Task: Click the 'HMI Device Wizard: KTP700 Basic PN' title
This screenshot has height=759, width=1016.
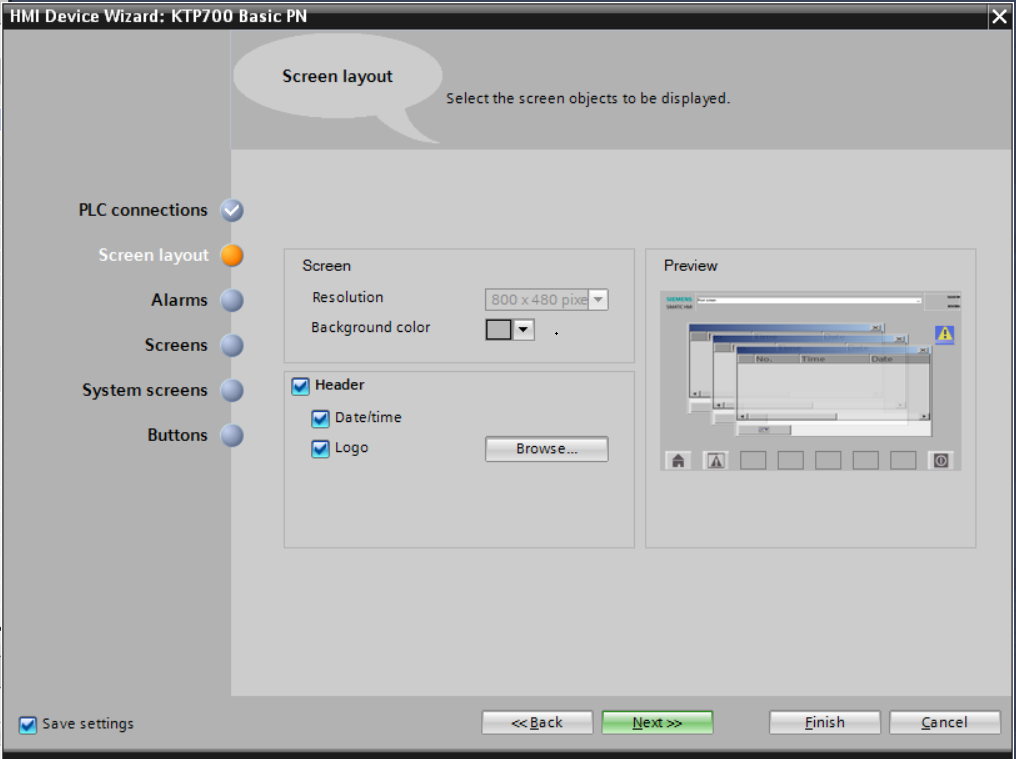Action: click(158, 16)
